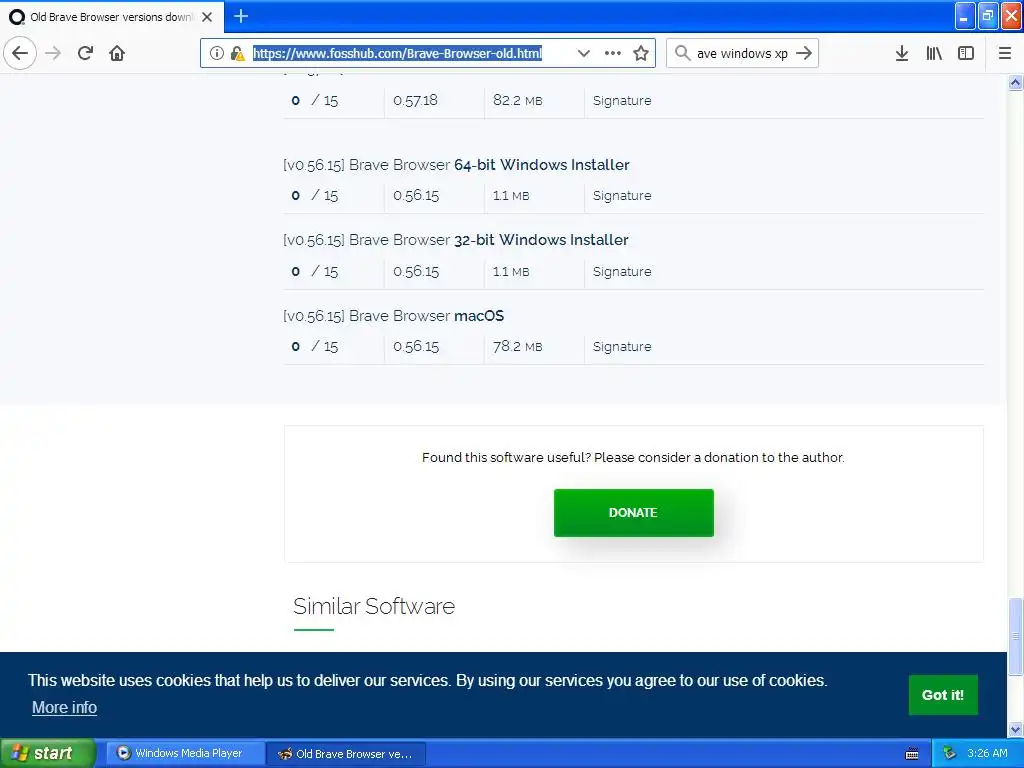This screenshot has width=1024, height=768.
Task: Open the Downloads panel
Action: [x=901, y=53]
